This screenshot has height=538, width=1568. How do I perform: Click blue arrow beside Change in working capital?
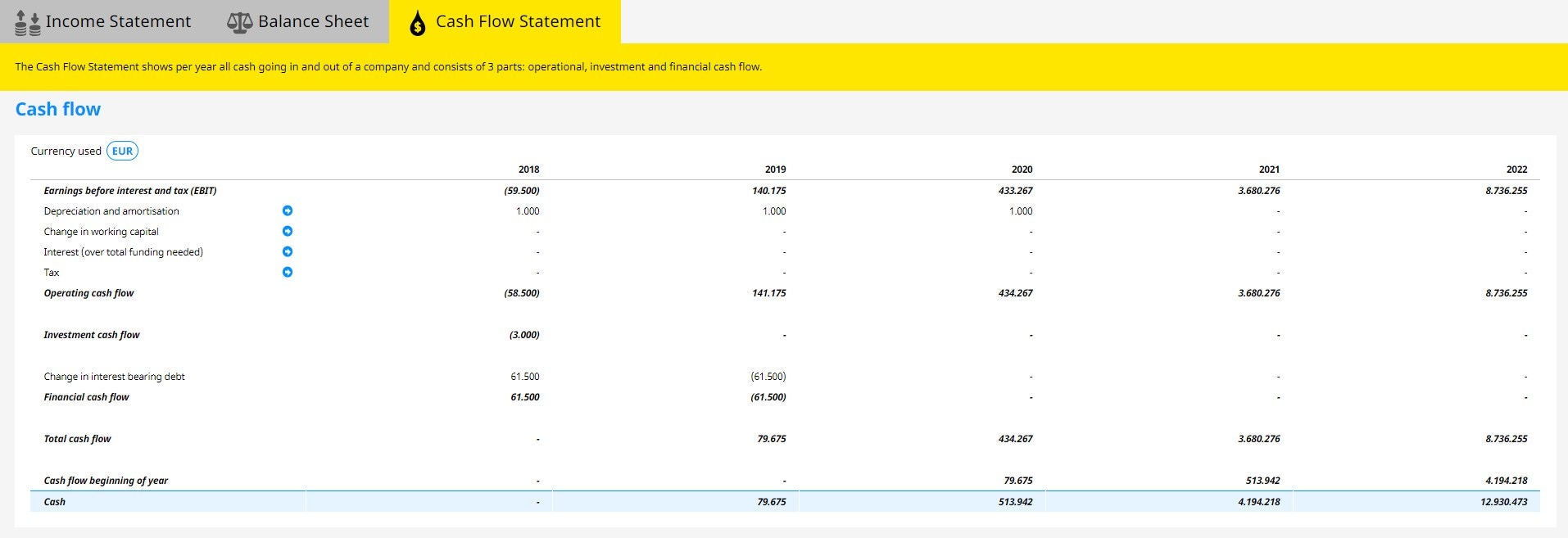click(288, 232)
